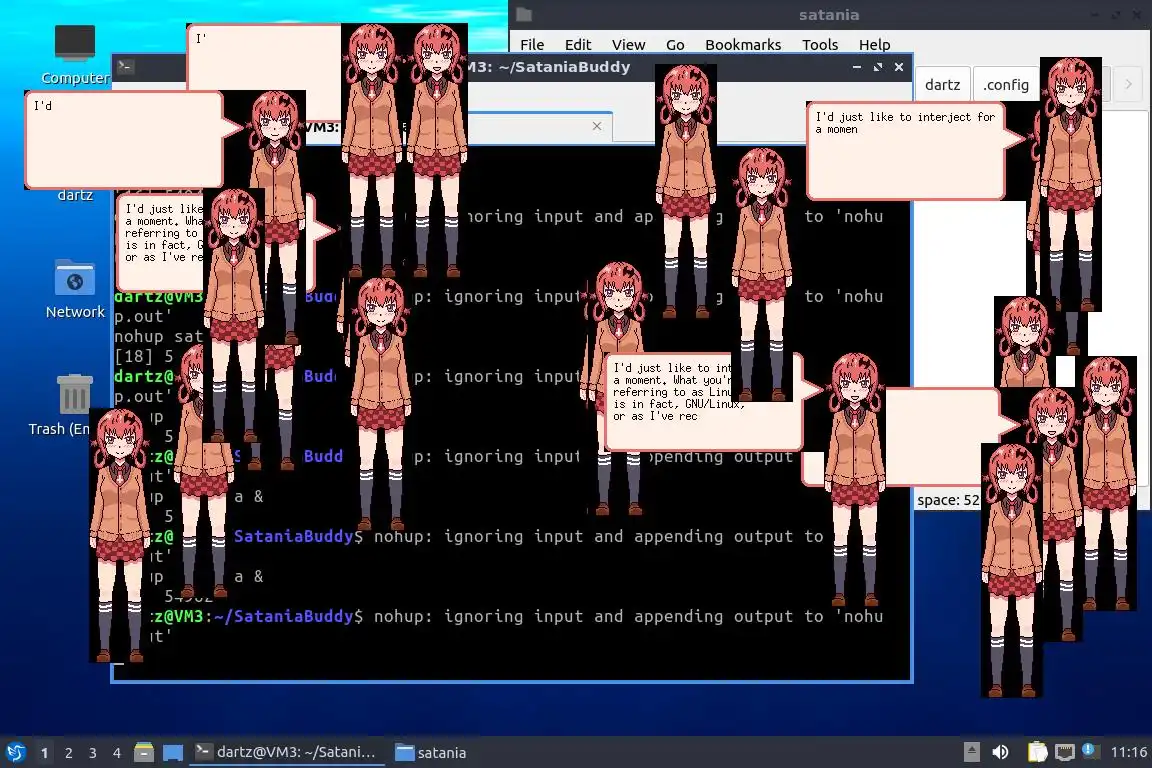Open clipboard manager tray icon

[x=1037, y=752]
